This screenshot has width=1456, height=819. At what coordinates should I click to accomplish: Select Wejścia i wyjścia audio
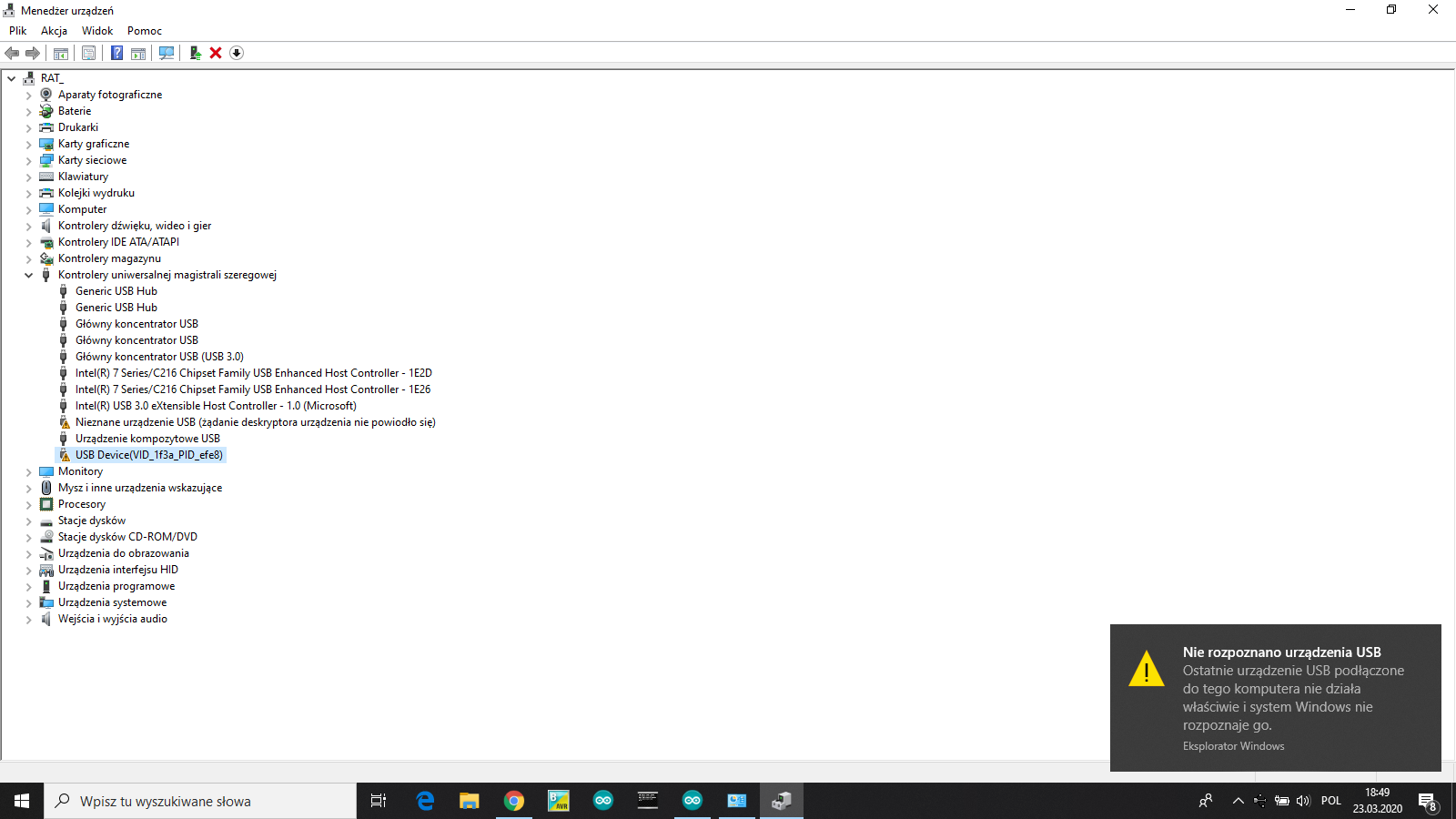click(x=113, y=619)
